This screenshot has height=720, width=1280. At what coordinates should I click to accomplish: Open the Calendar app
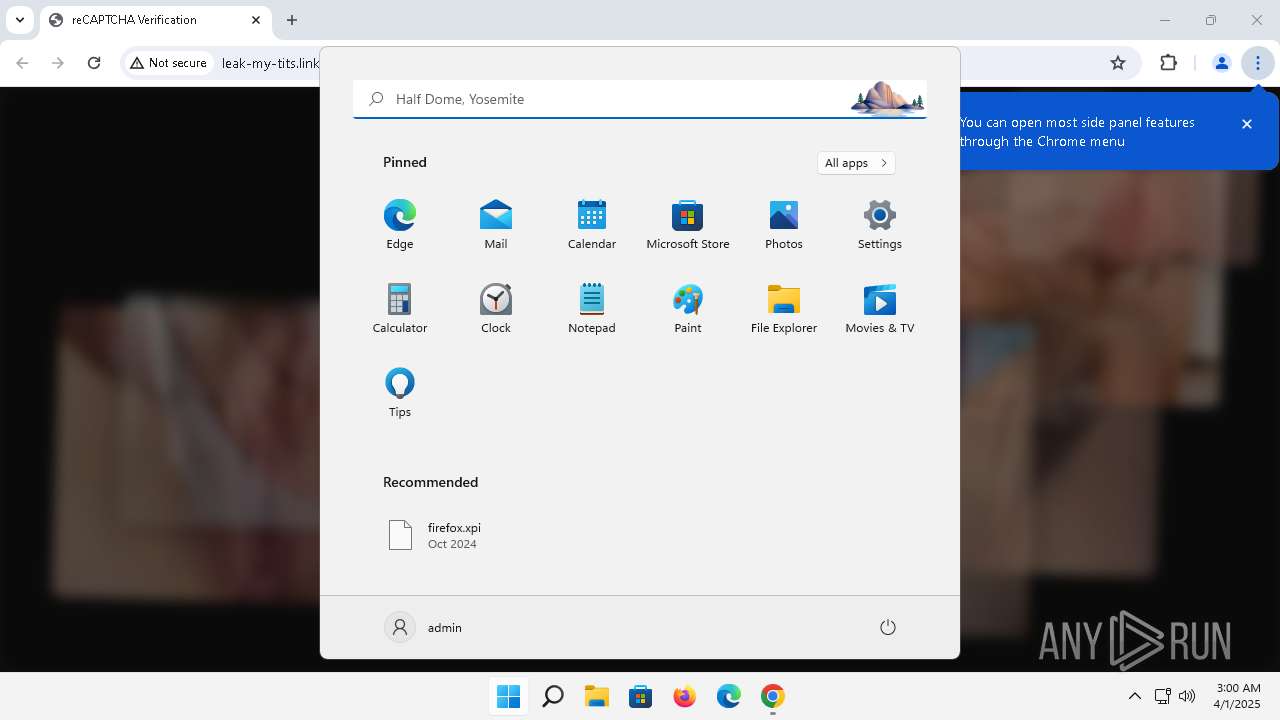[x=592, y=225]
